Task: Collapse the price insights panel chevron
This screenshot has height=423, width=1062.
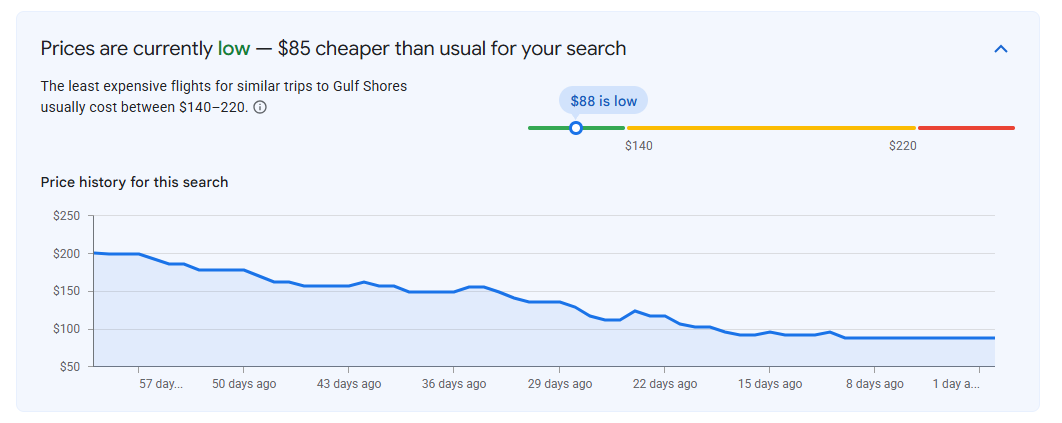Action: [x=1000, y=49]
